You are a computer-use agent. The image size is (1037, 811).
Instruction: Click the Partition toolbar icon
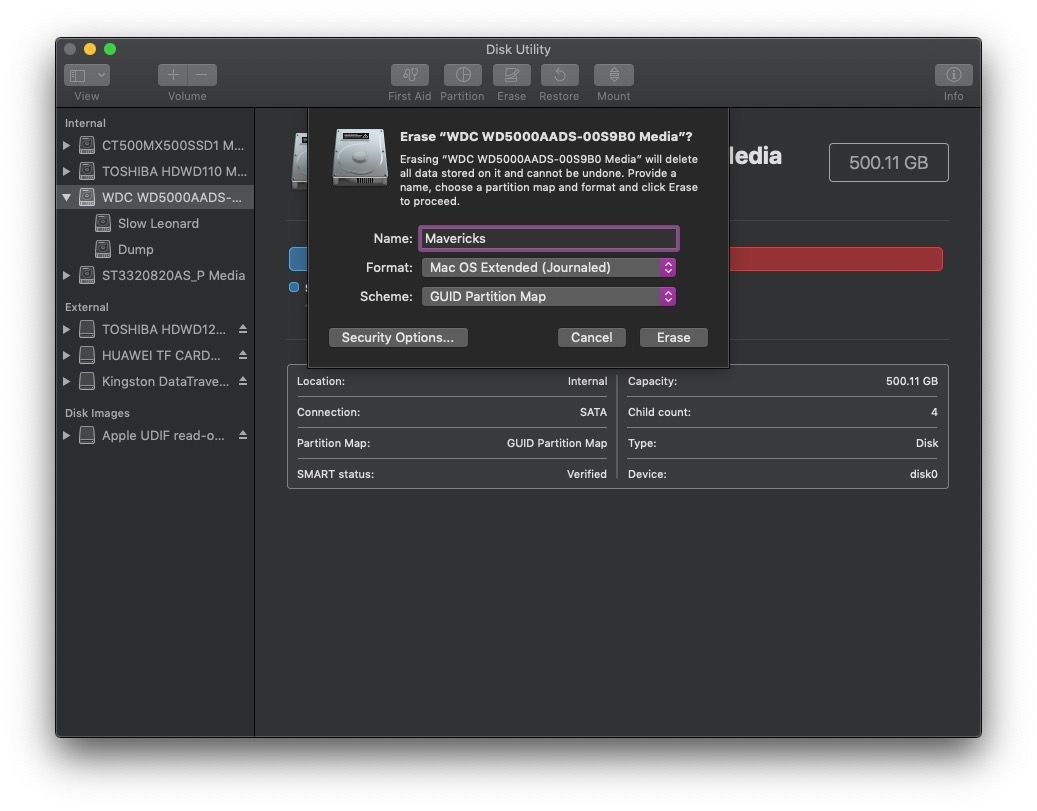click(x=462, y=76)
